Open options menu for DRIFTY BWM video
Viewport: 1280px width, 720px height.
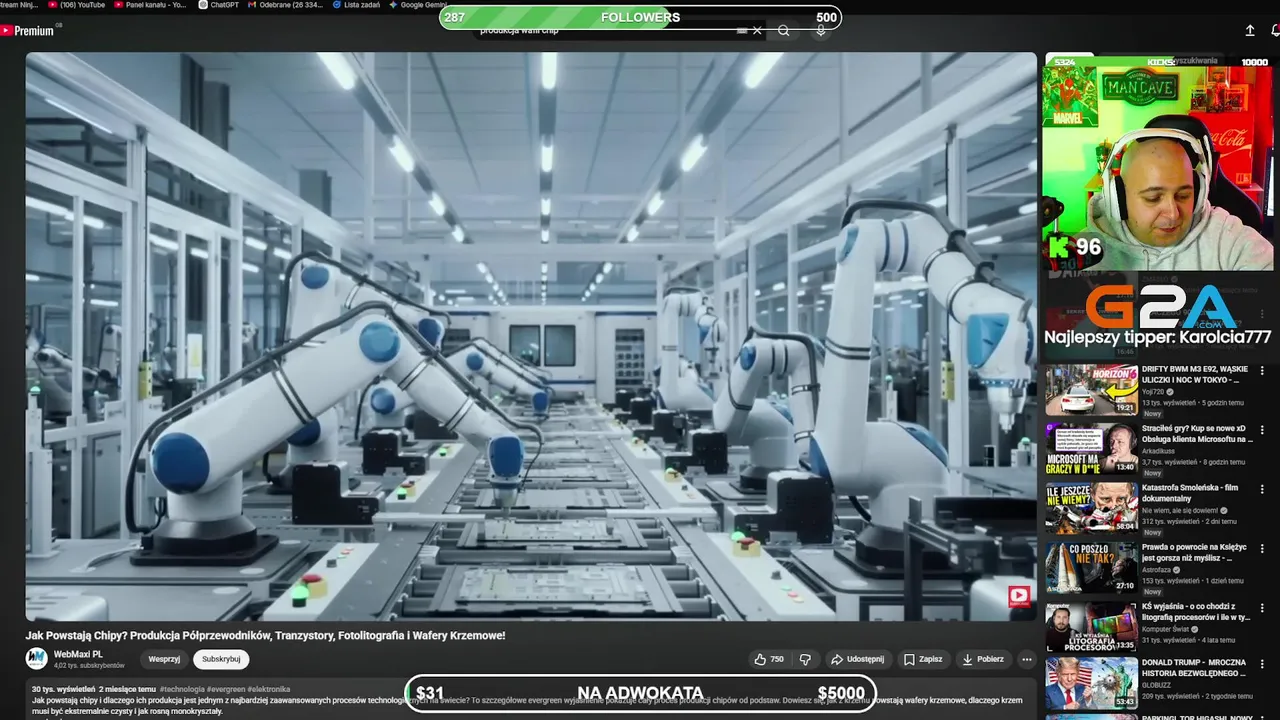coord(1262,371)
